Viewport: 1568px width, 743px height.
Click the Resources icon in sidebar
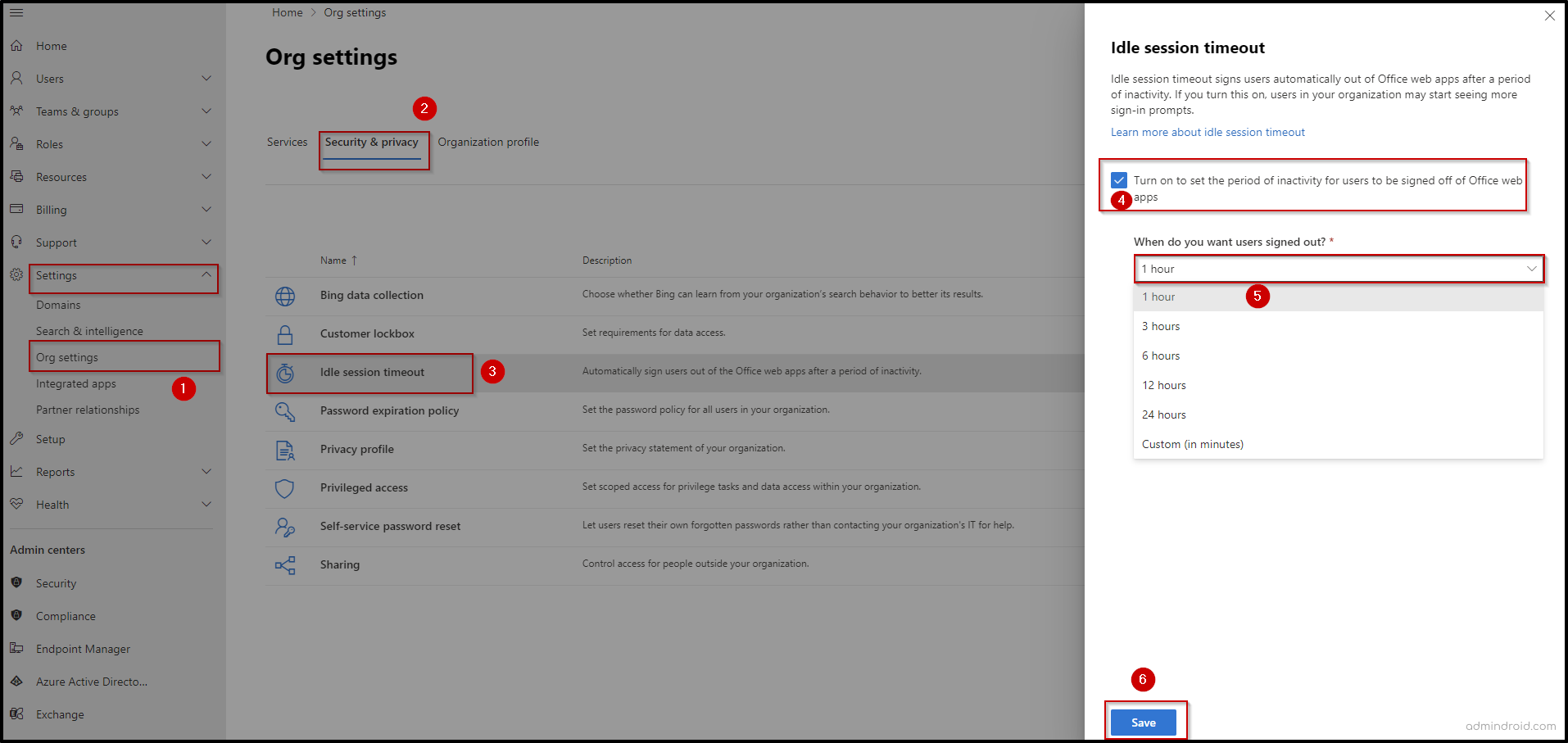tap(16, 177)
